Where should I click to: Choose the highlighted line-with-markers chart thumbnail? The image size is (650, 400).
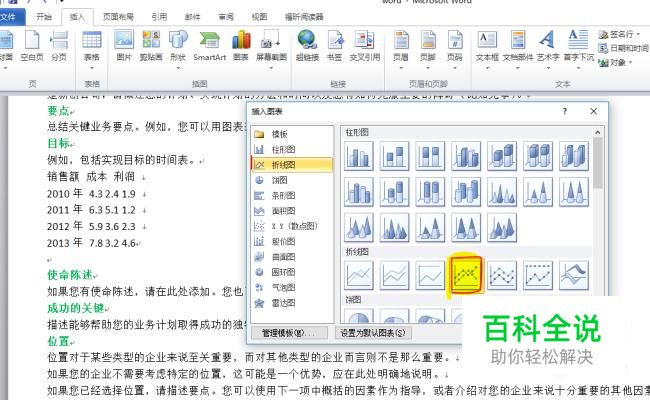coord(466,275)
